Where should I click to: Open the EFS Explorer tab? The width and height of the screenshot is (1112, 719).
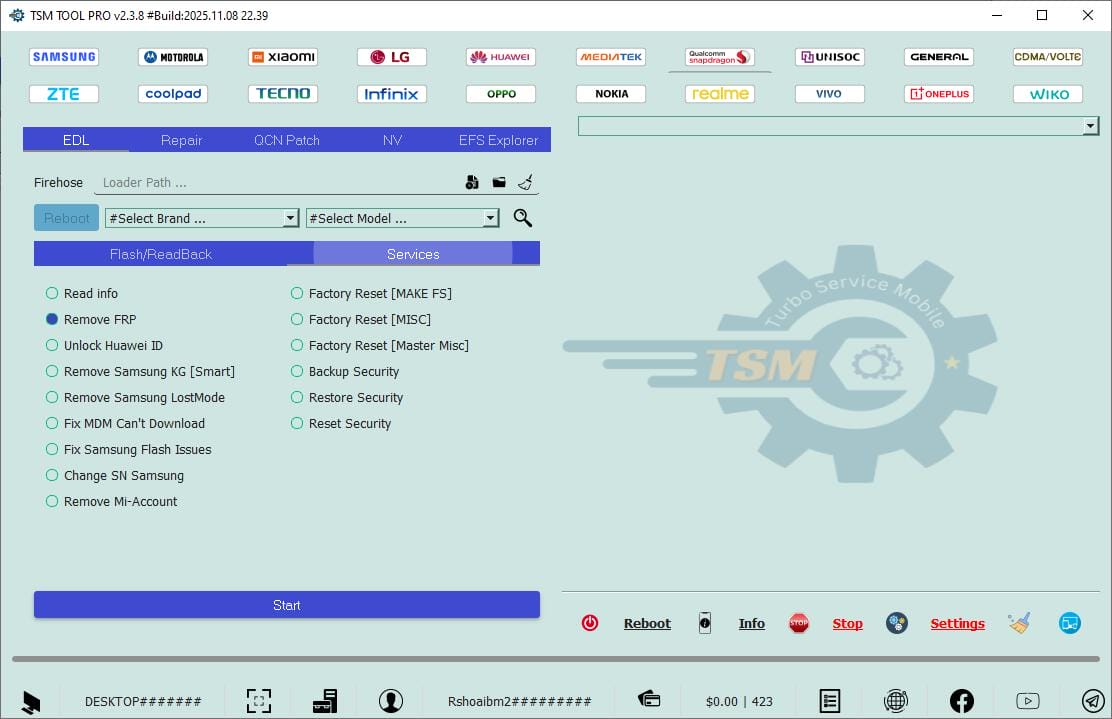[x=498, y=140]
